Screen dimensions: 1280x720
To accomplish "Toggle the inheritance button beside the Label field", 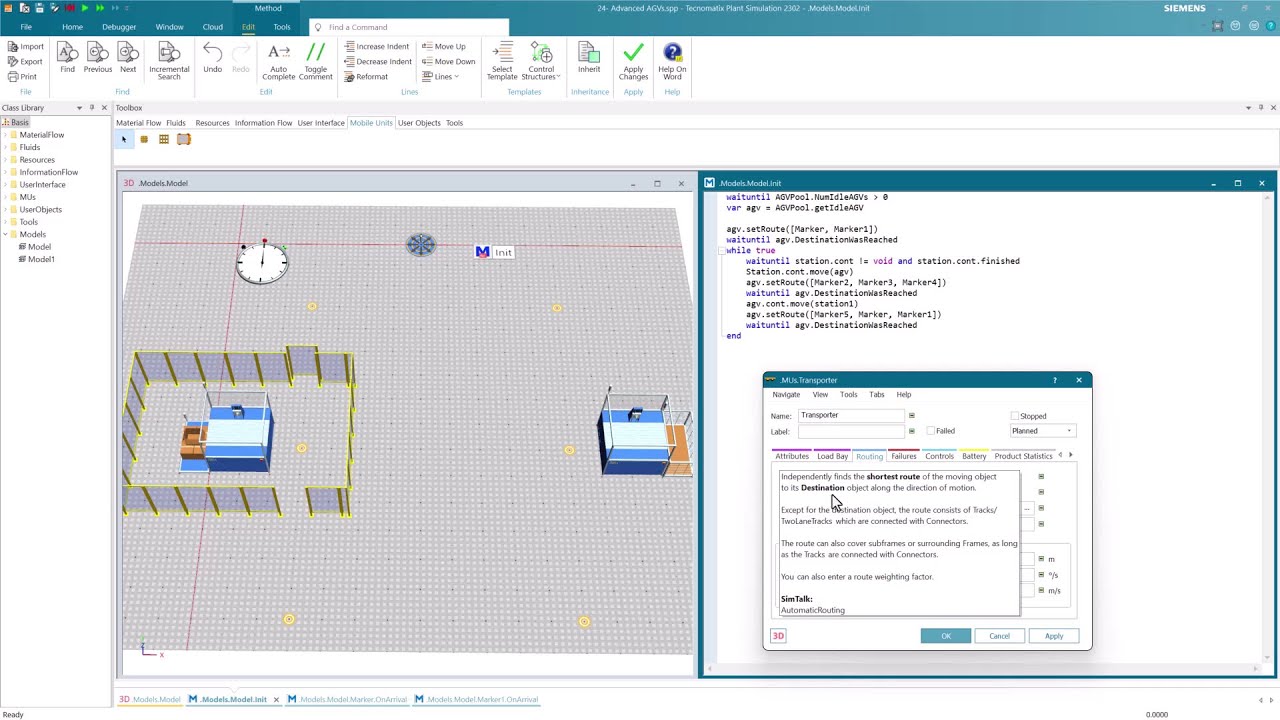I will pyautogui.click(x=911, y=431).
